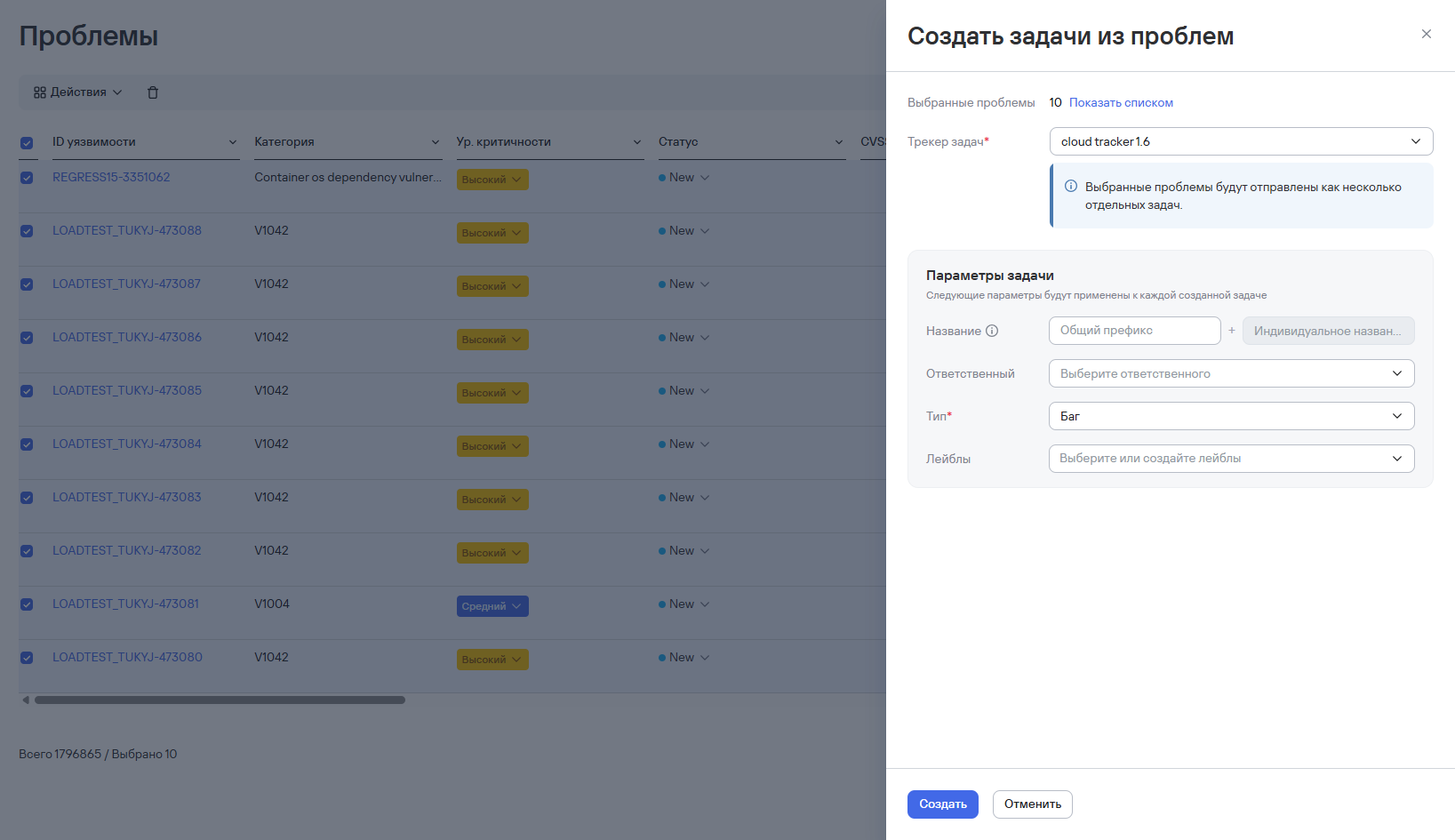Toggle the select-all checkbox in table header
Screen dimensions: 1455x840
27,142
